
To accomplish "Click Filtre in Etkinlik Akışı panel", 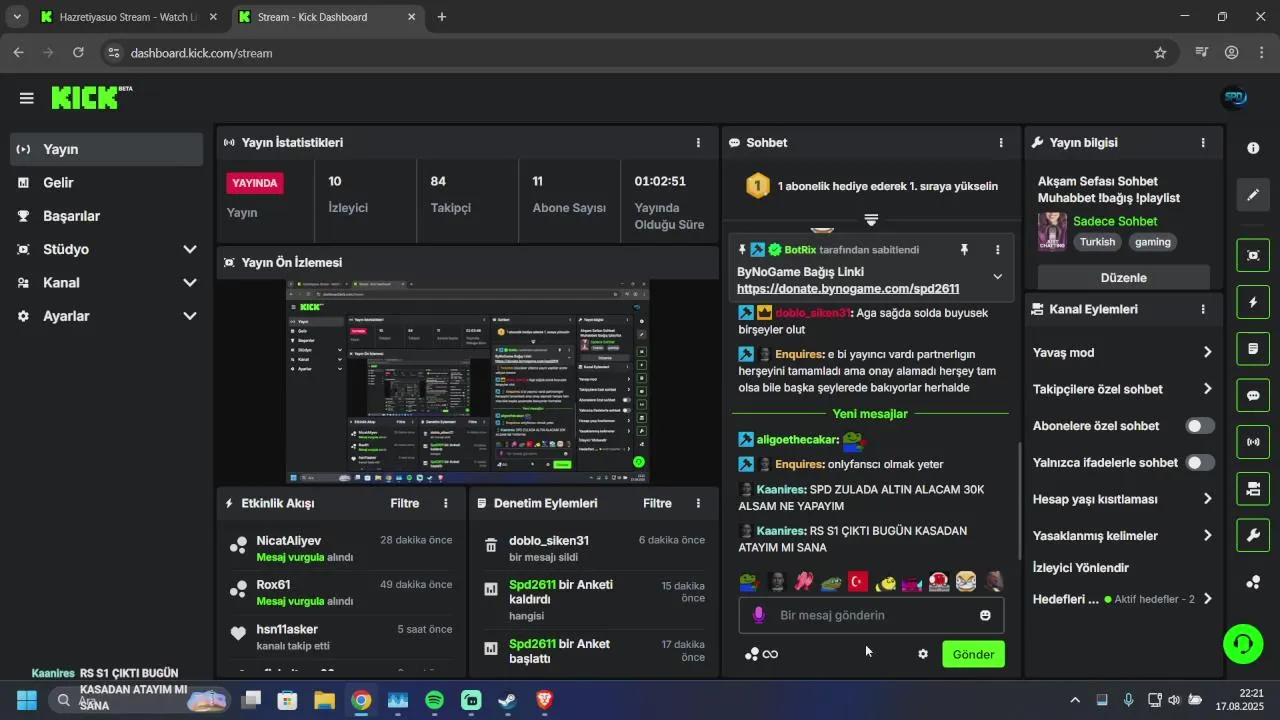I will point(405,503).
